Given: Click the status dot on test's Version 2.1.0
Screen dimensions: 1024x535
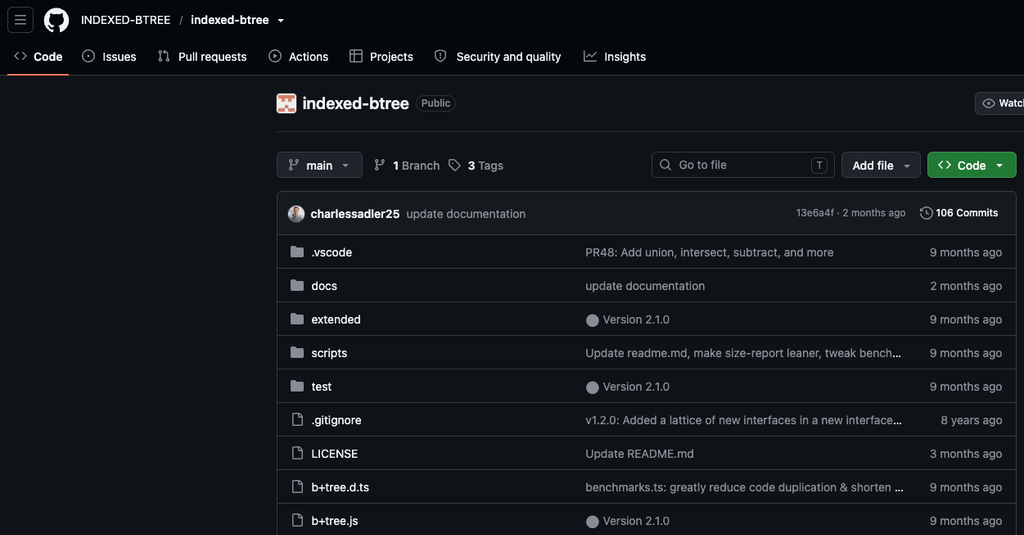Looking at the screenshot, I should coord(592,387).
